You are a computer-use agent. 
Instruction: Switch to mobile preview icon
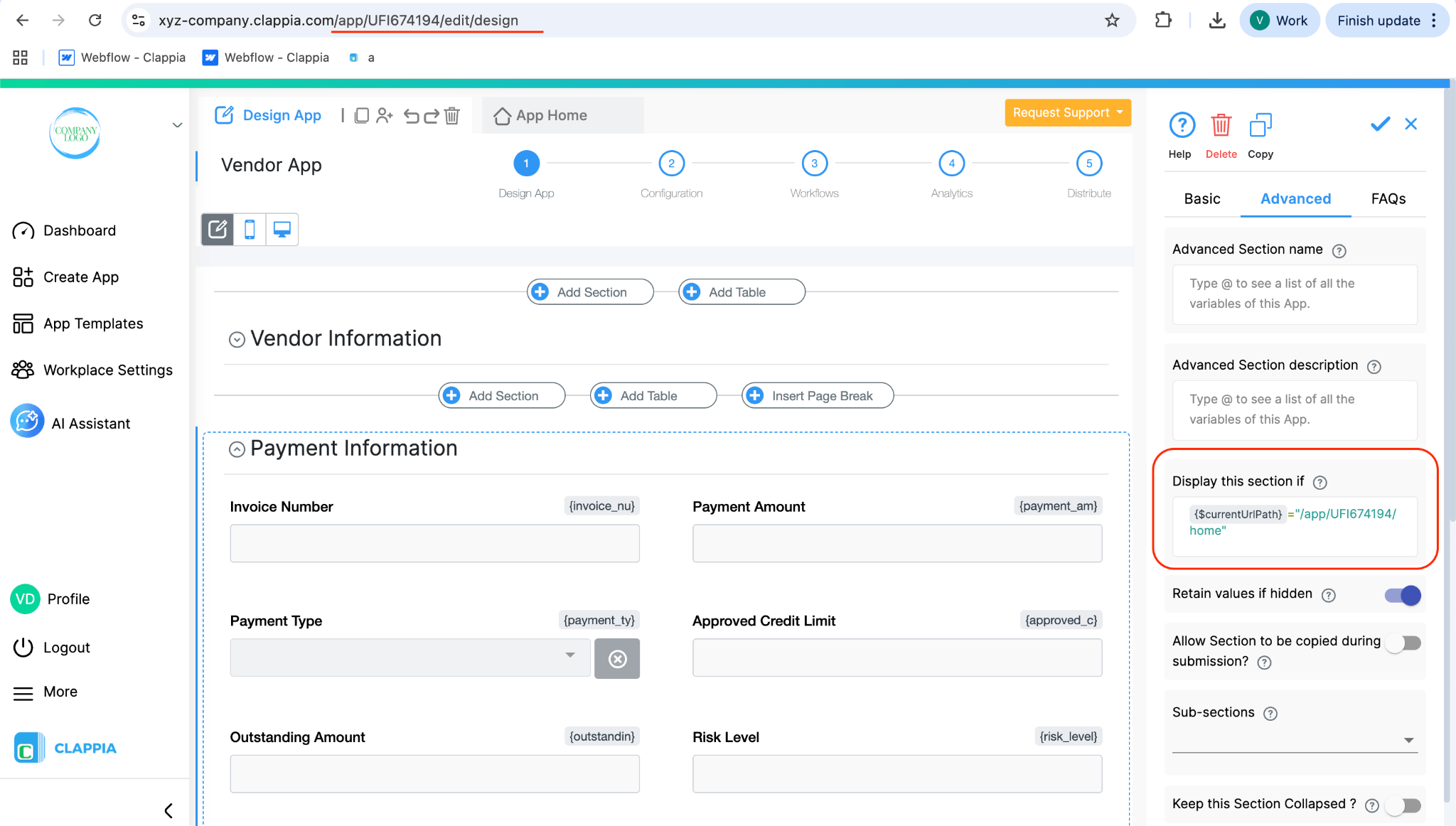click(250, 230)
